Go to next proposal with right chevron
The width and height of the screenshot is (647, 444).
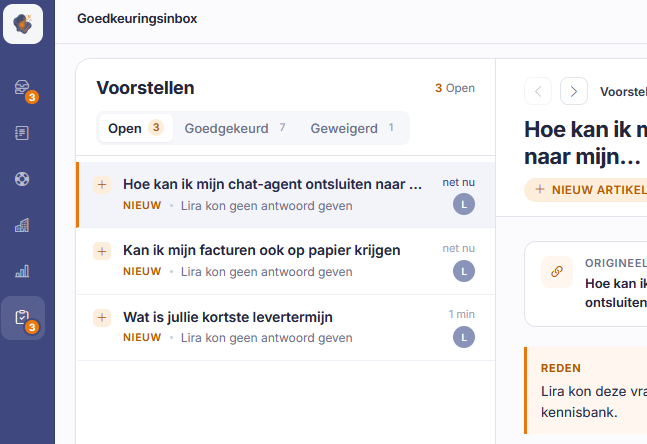tap(574, 91)
